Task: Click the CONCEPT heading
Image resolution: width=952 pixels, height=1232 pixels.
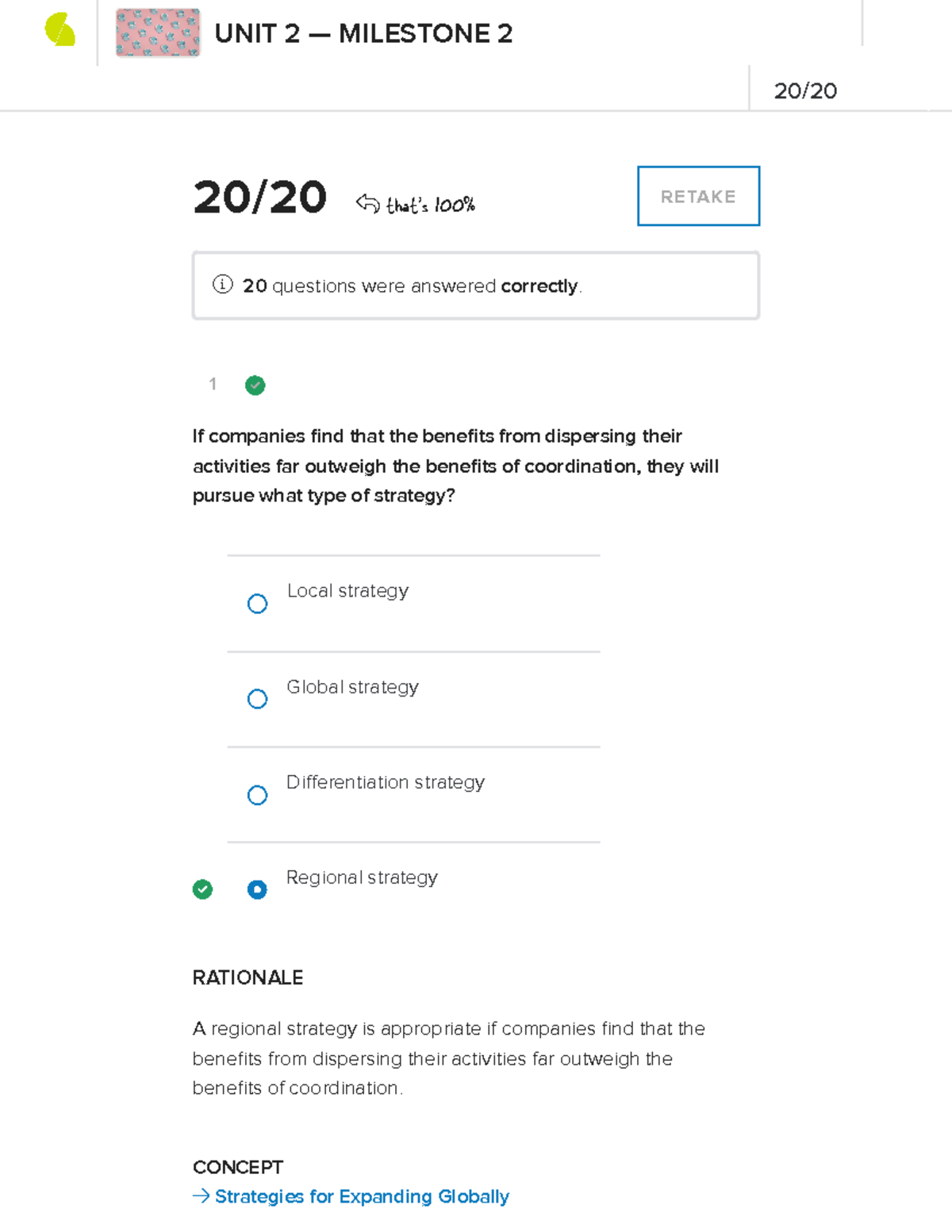Action: click(x=237, y=1167)
